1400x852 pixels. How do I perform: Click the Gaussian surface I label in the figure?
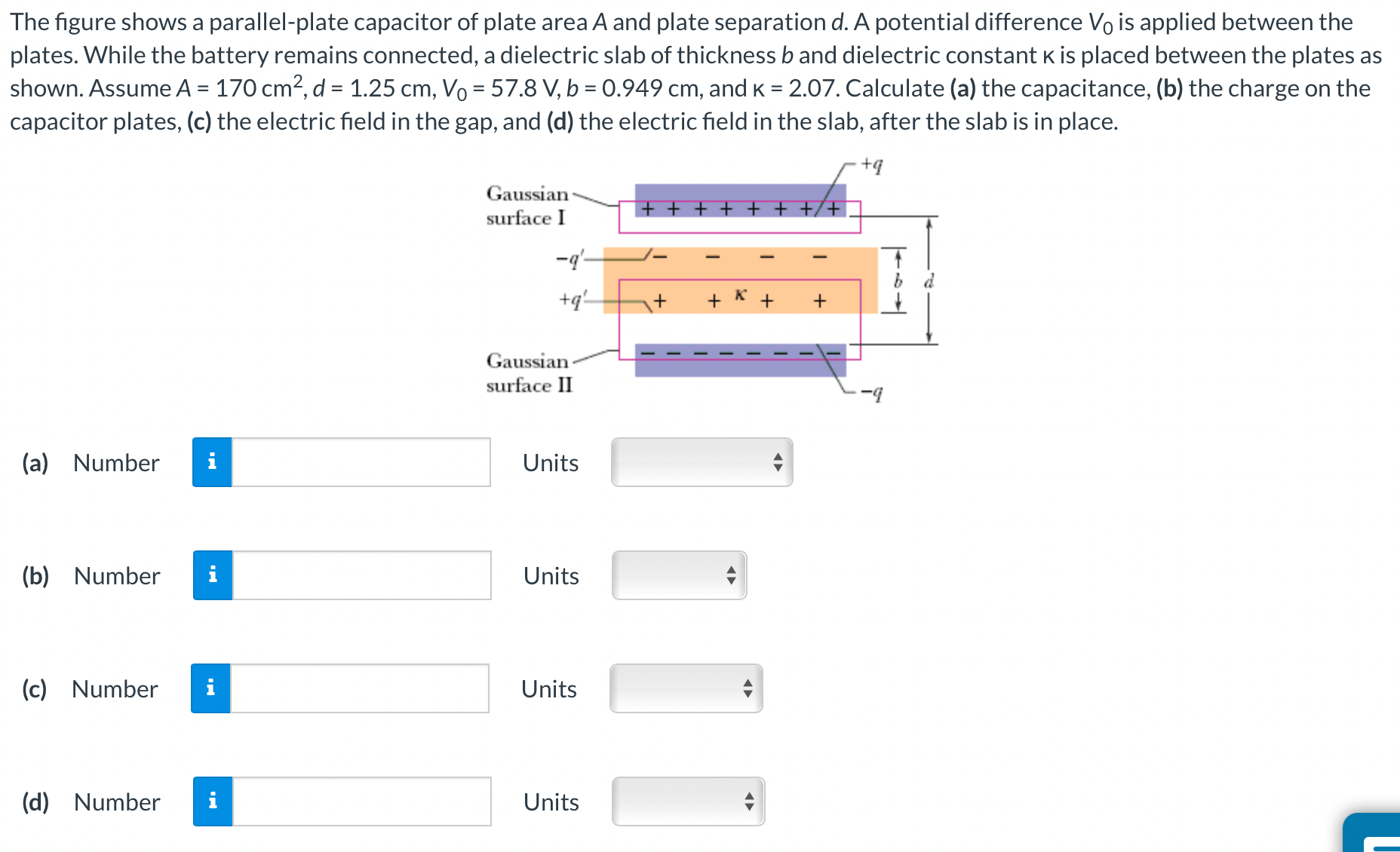pos(528,206)
